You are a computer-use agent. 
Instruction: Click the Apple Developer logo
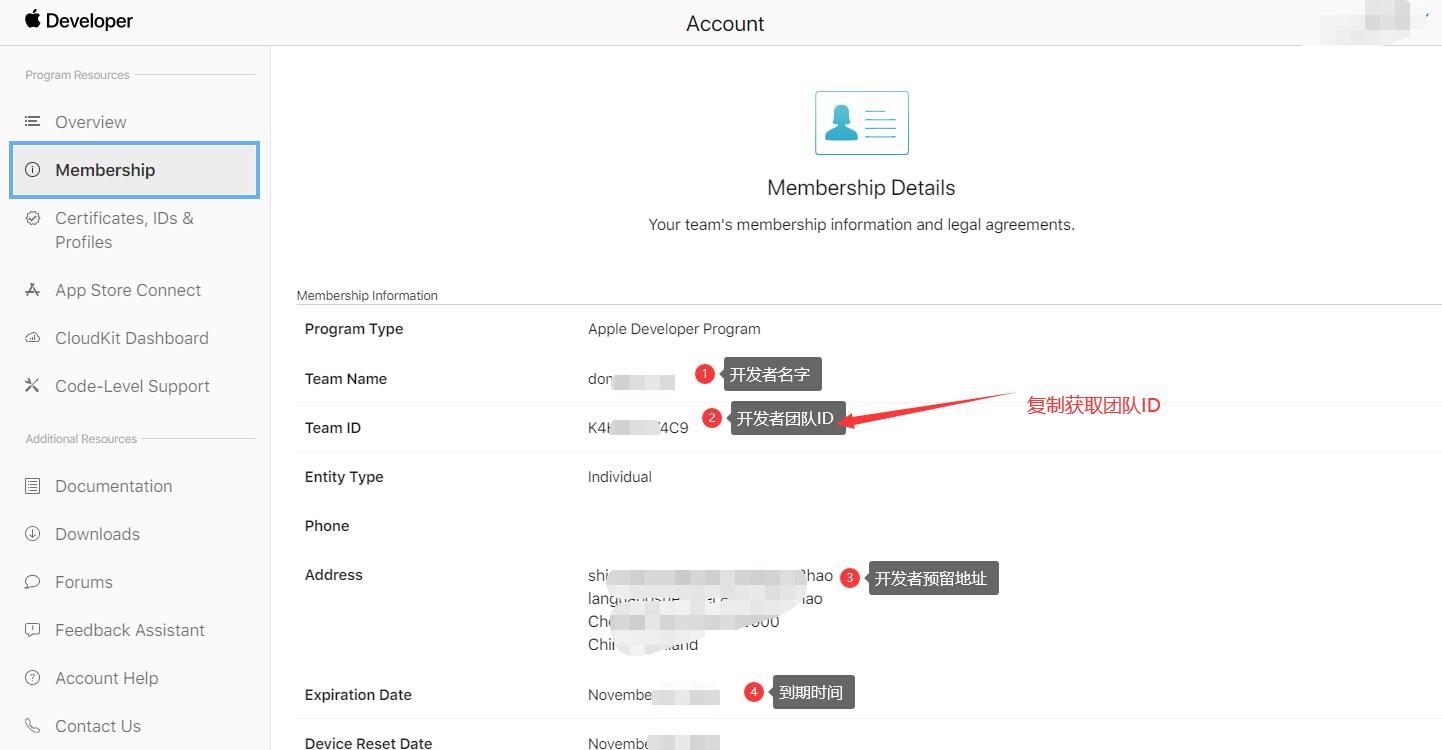(79, 21)
